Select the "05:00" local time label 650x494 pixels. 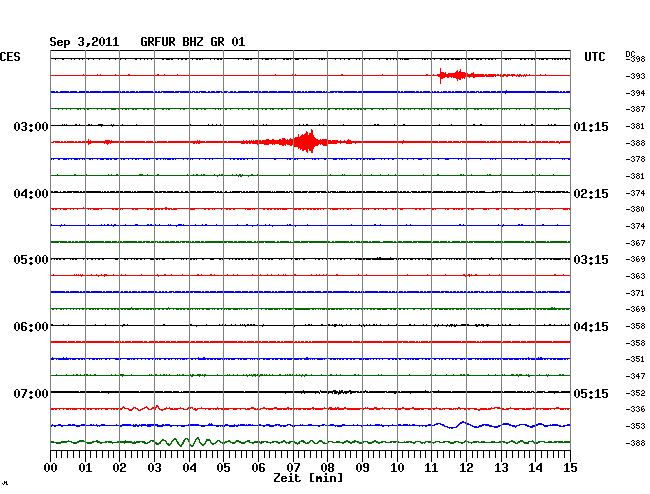pyautogui.click(x=31, y=260)
